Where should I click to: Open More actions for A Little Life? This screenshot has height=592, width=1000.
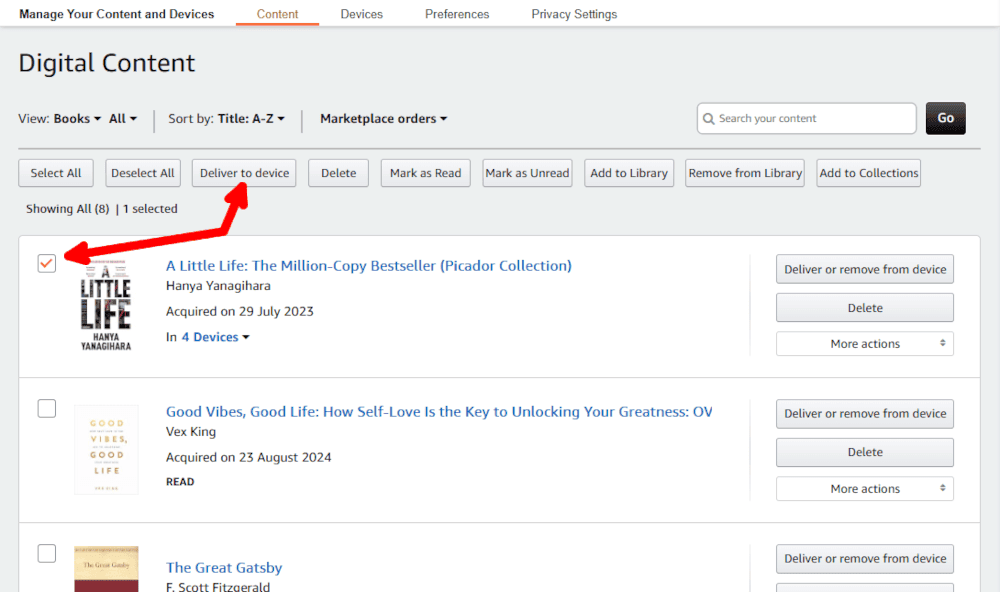864,344
